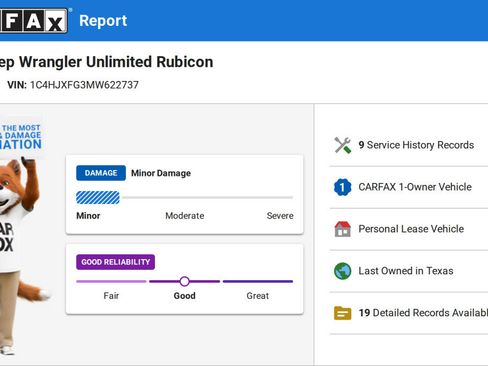This screenshot has width=488, height=366.
Task: Click the yellow folder Detailed Records icon
Action: 343,313
